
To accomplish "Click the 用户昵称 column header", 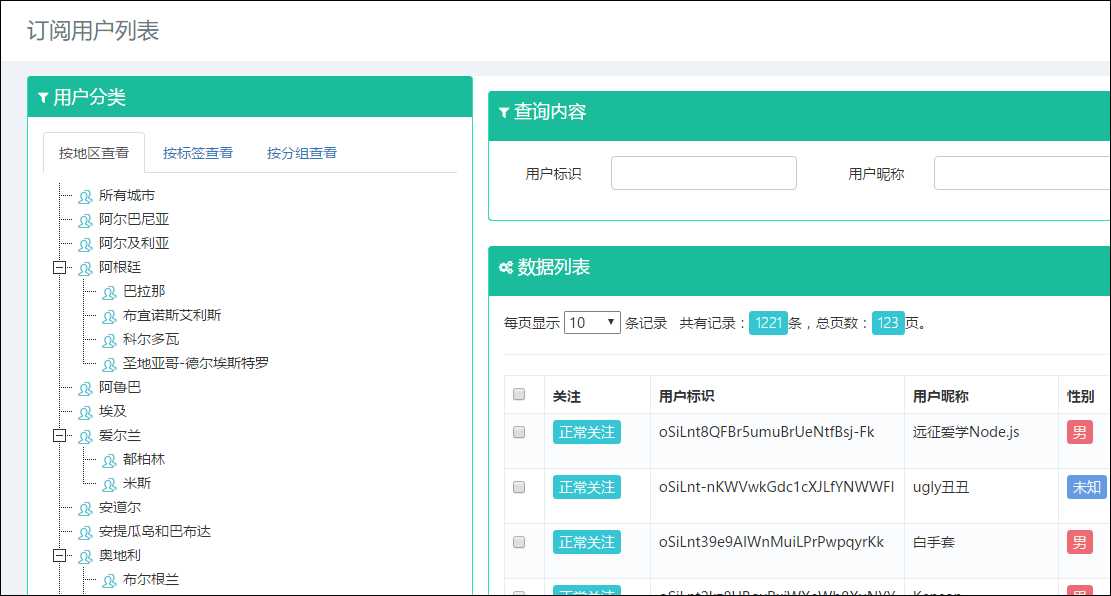I will 940,396.
